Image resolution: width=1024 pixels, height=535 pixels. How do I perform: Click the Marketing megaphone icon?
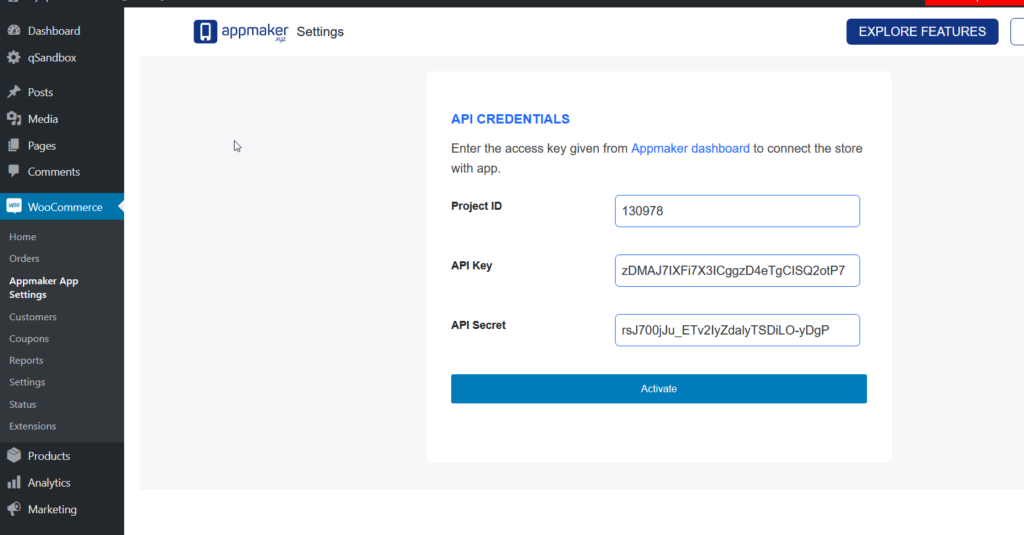pos(14,509)
